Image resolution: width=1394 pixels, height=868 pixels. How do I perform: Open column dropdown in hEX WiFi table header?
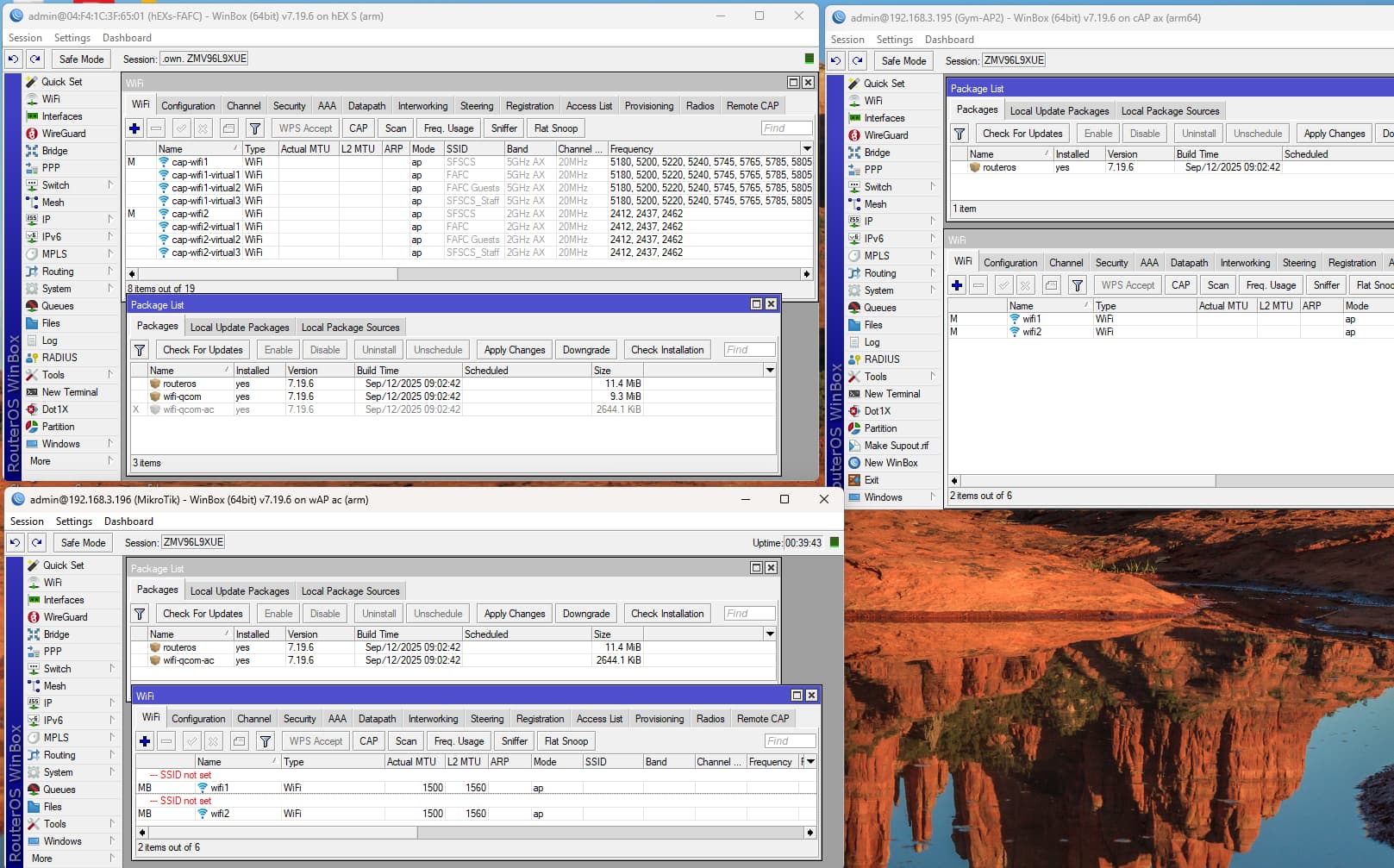(807, 149)
